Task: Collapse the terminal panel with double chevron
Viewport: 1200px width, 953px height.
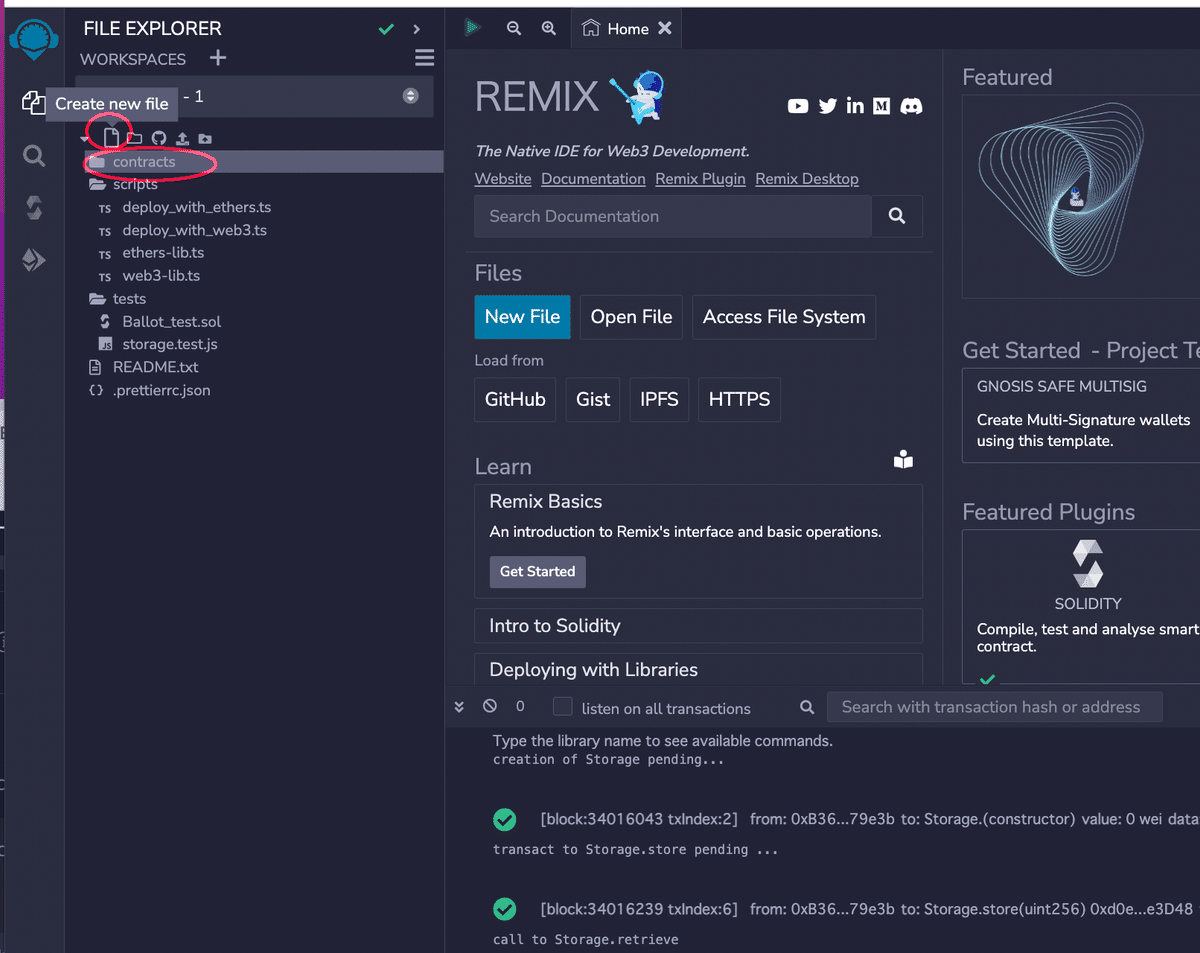Action: coord(459,706)
